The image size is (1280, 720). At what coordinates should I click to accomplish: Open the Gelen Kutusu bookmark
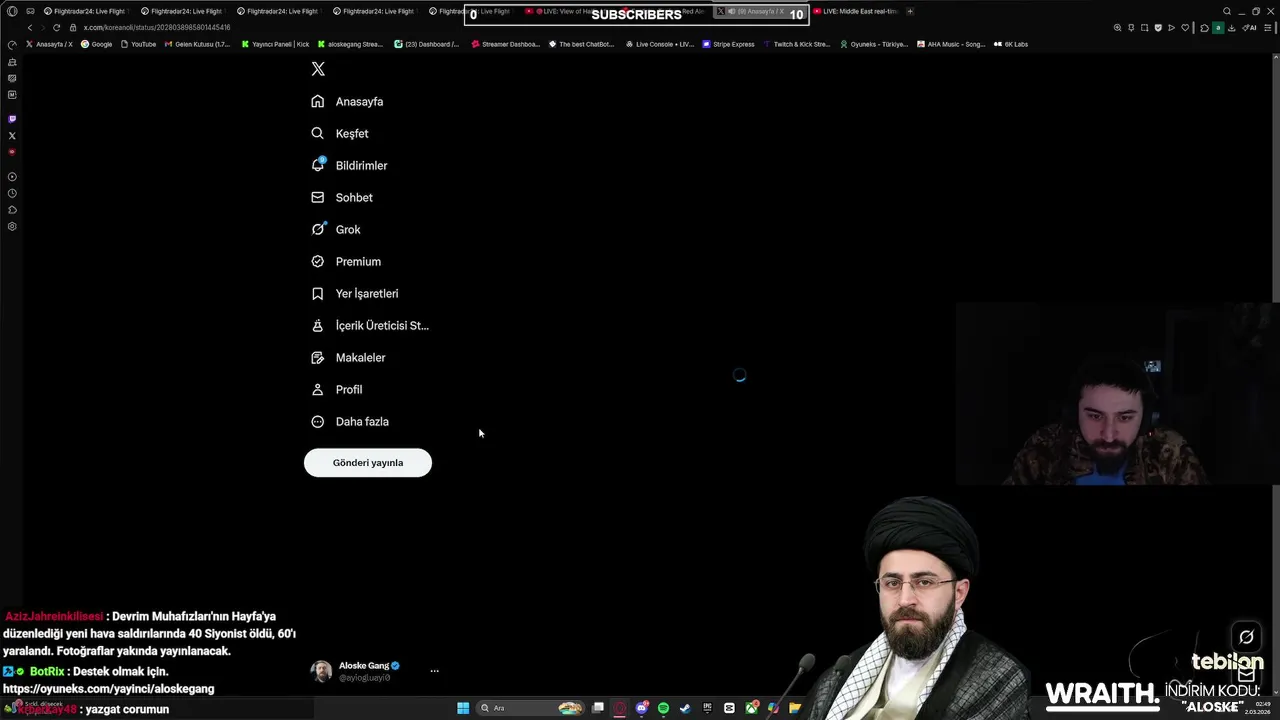point(197,44)
